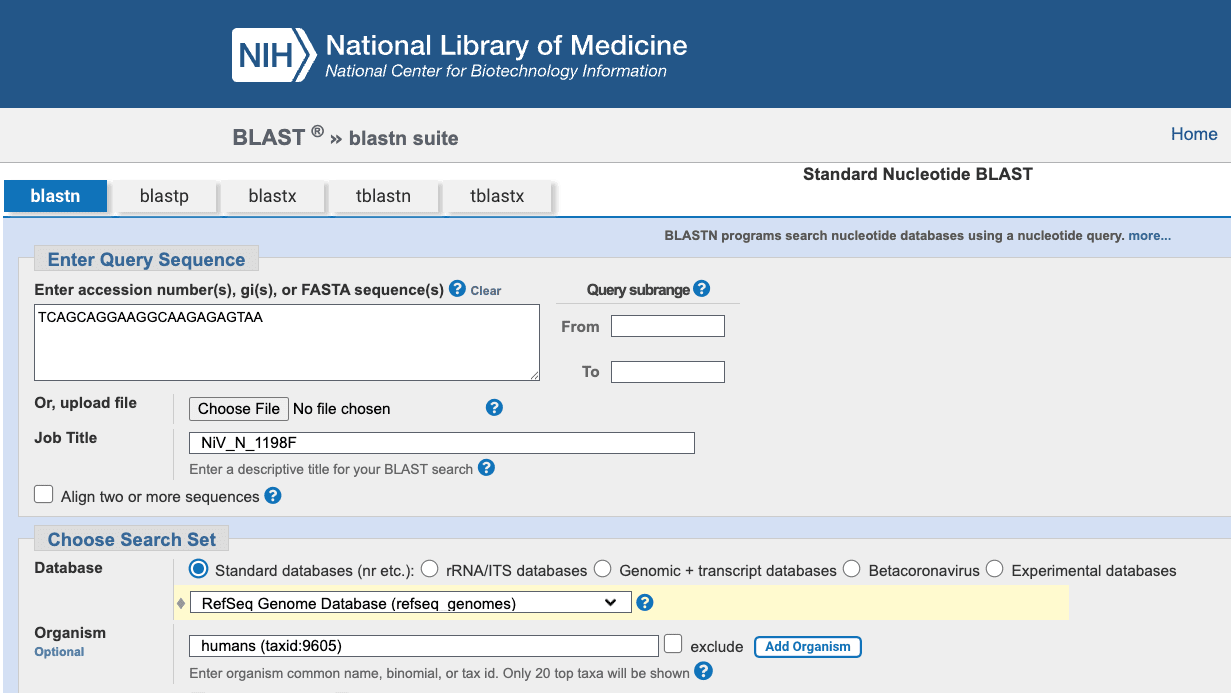Image resolution: width=1231 pixels, height=693 pixels.
Task: Open help icon for Align two sequences
Action: (272, 496)
